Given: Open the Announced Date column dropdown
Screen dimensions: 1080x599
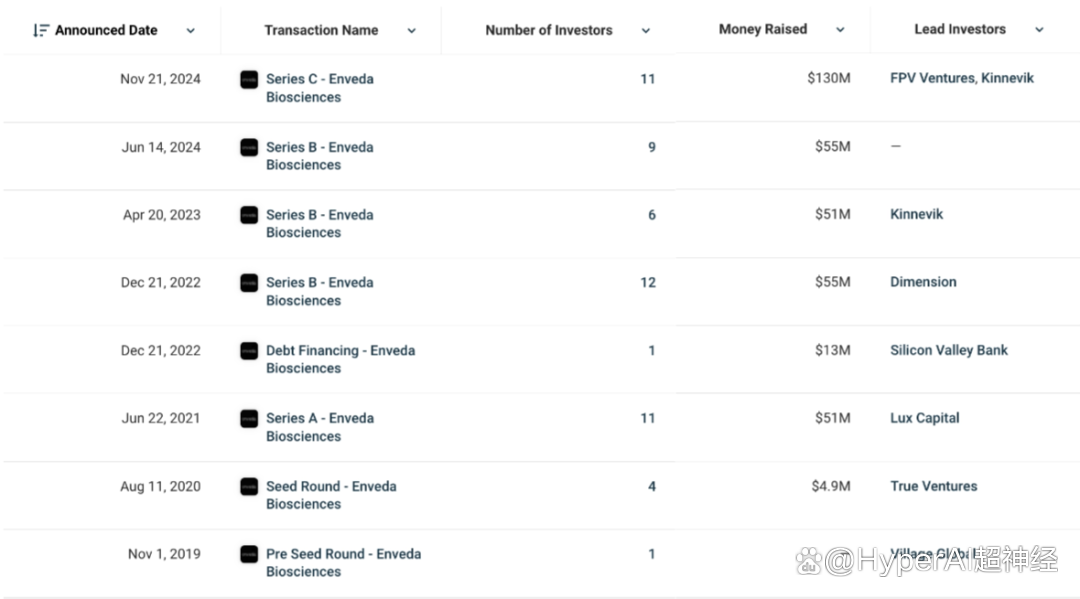Looking at the screenshot, I should 191,31.
